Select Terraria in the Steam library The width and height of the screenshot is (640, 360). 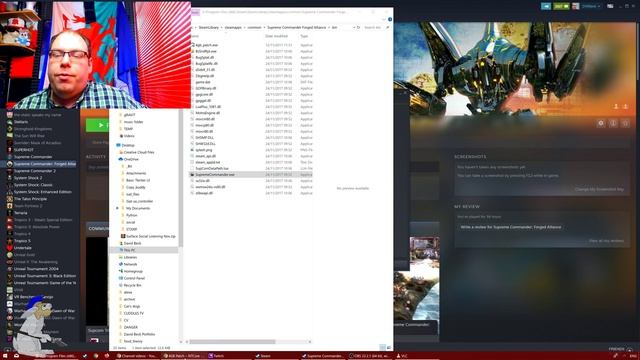click(20, 213)
